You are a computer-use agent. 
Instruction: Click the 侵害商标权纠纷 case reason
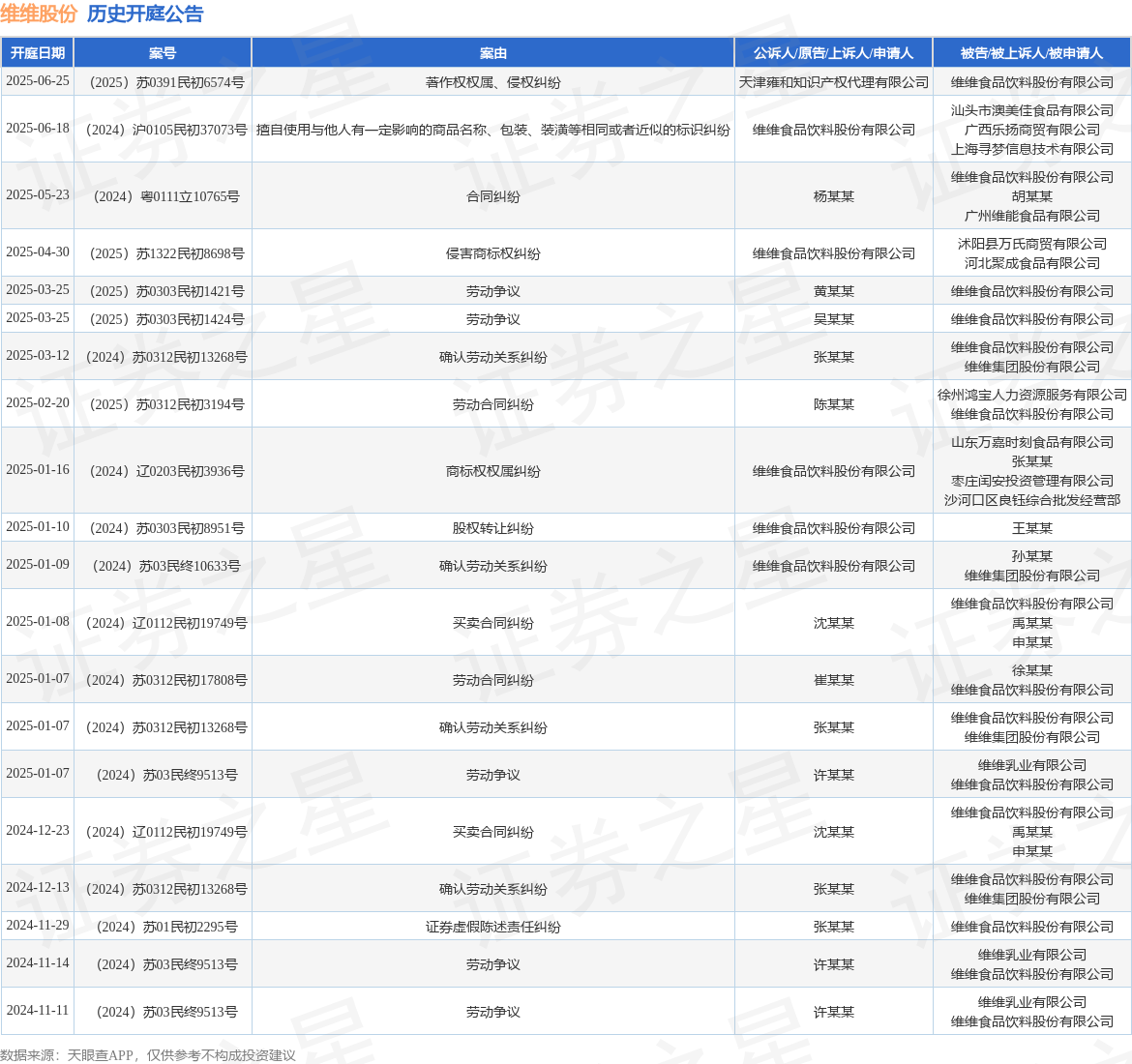493,254
